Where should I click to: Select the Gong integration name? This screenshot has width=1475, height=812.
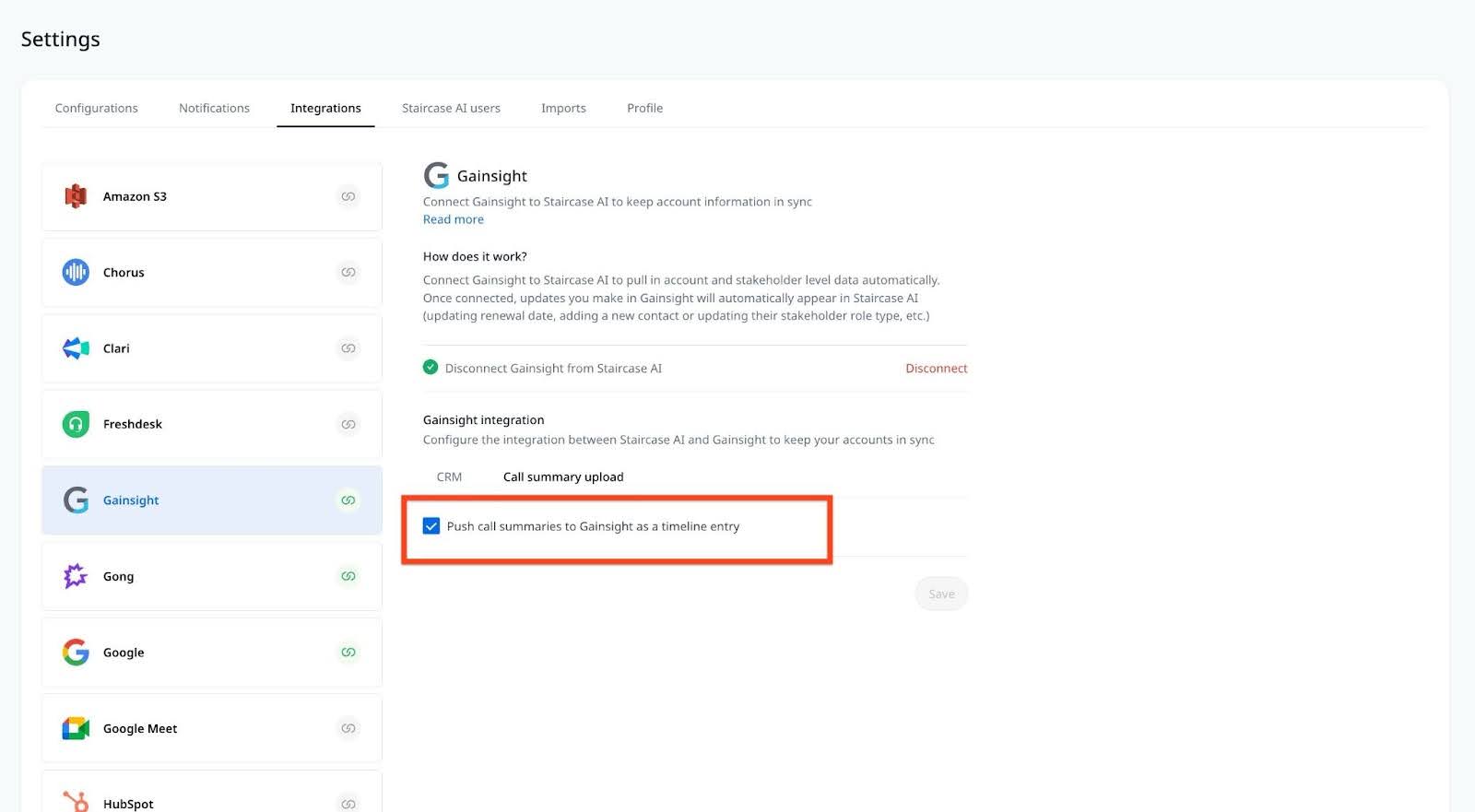click(118, 576)
